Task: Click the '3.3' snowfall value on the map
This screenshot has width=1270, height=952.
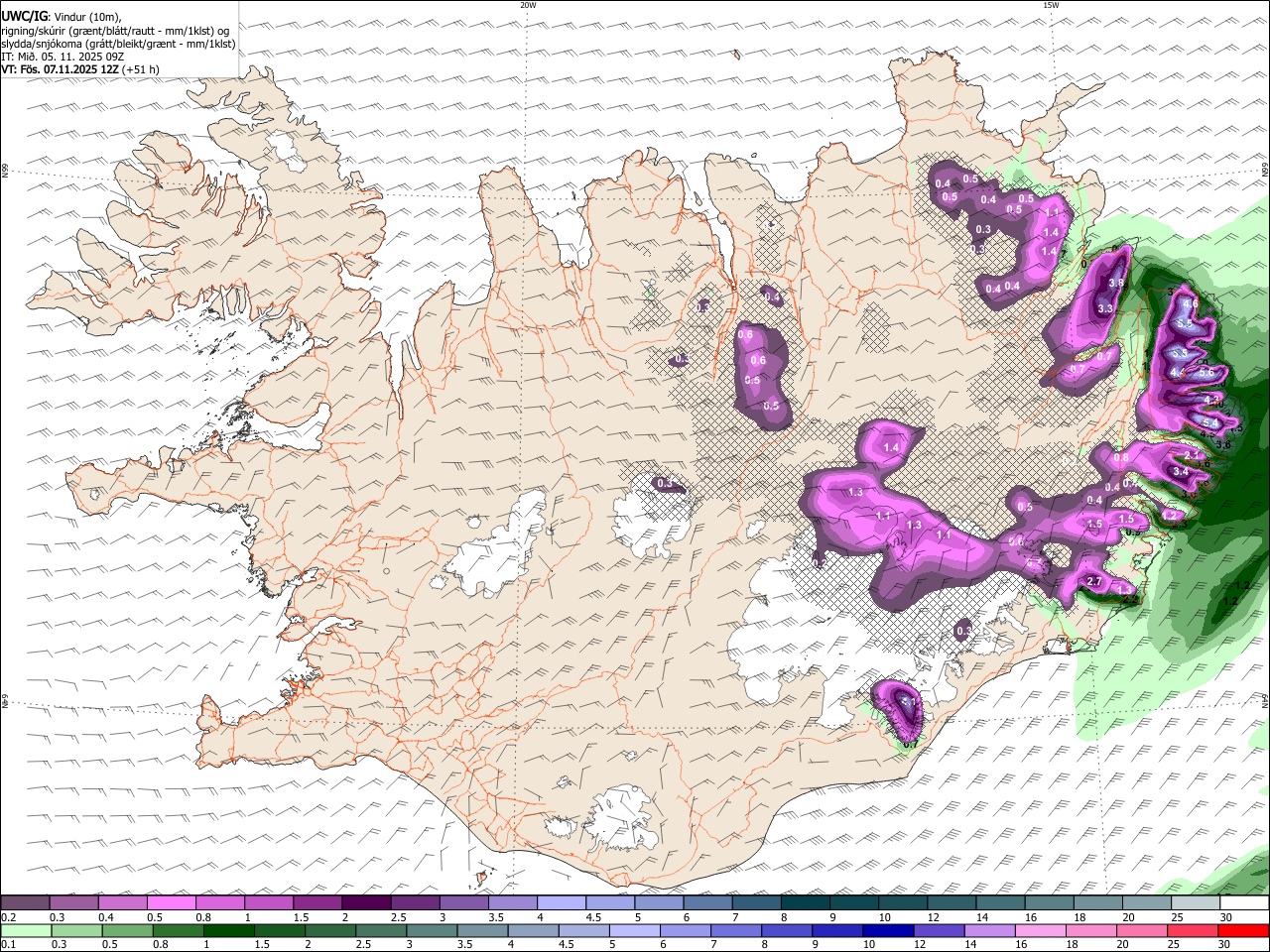Action: 1105,308
